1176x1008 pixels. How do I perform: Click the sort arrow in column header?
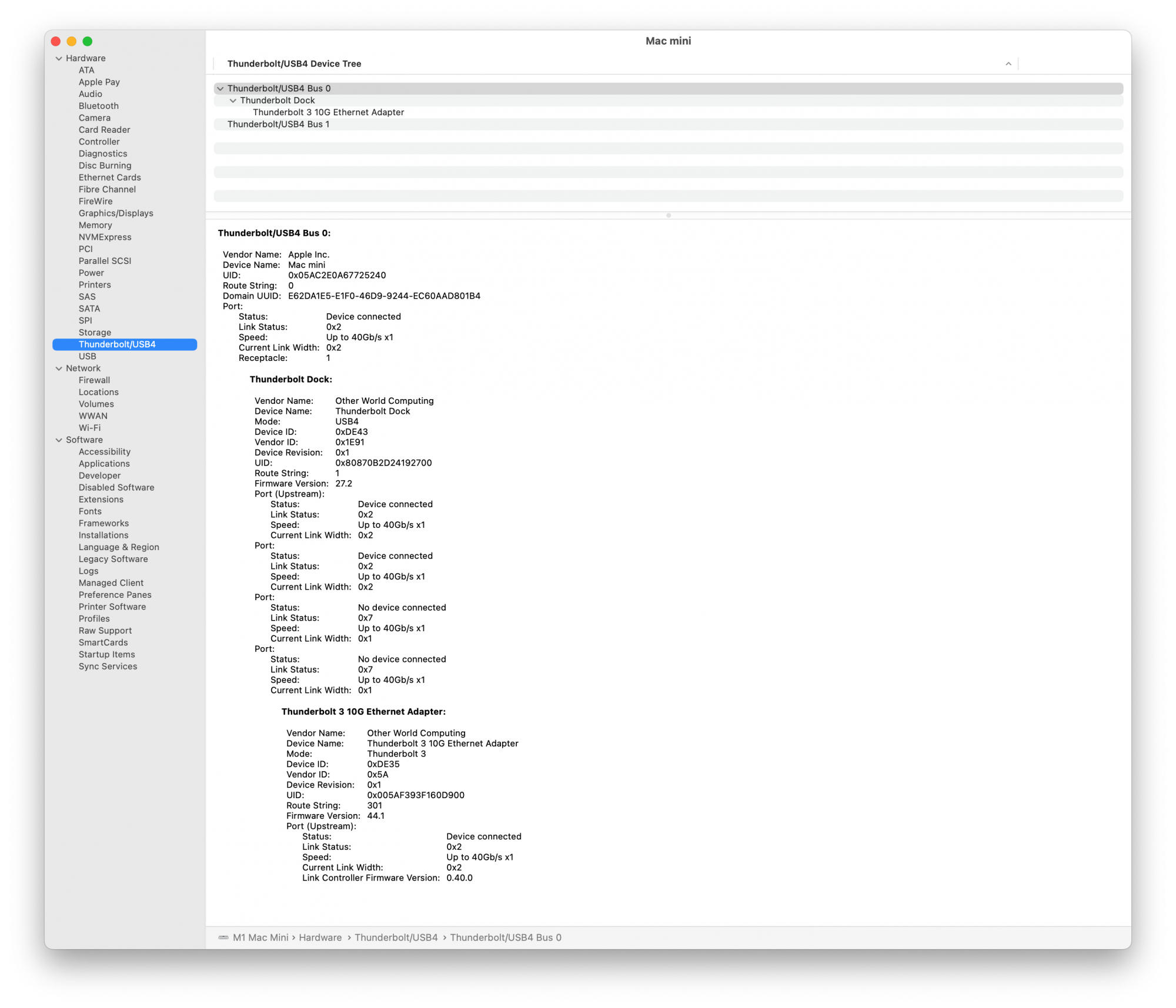click(1008, 64)
